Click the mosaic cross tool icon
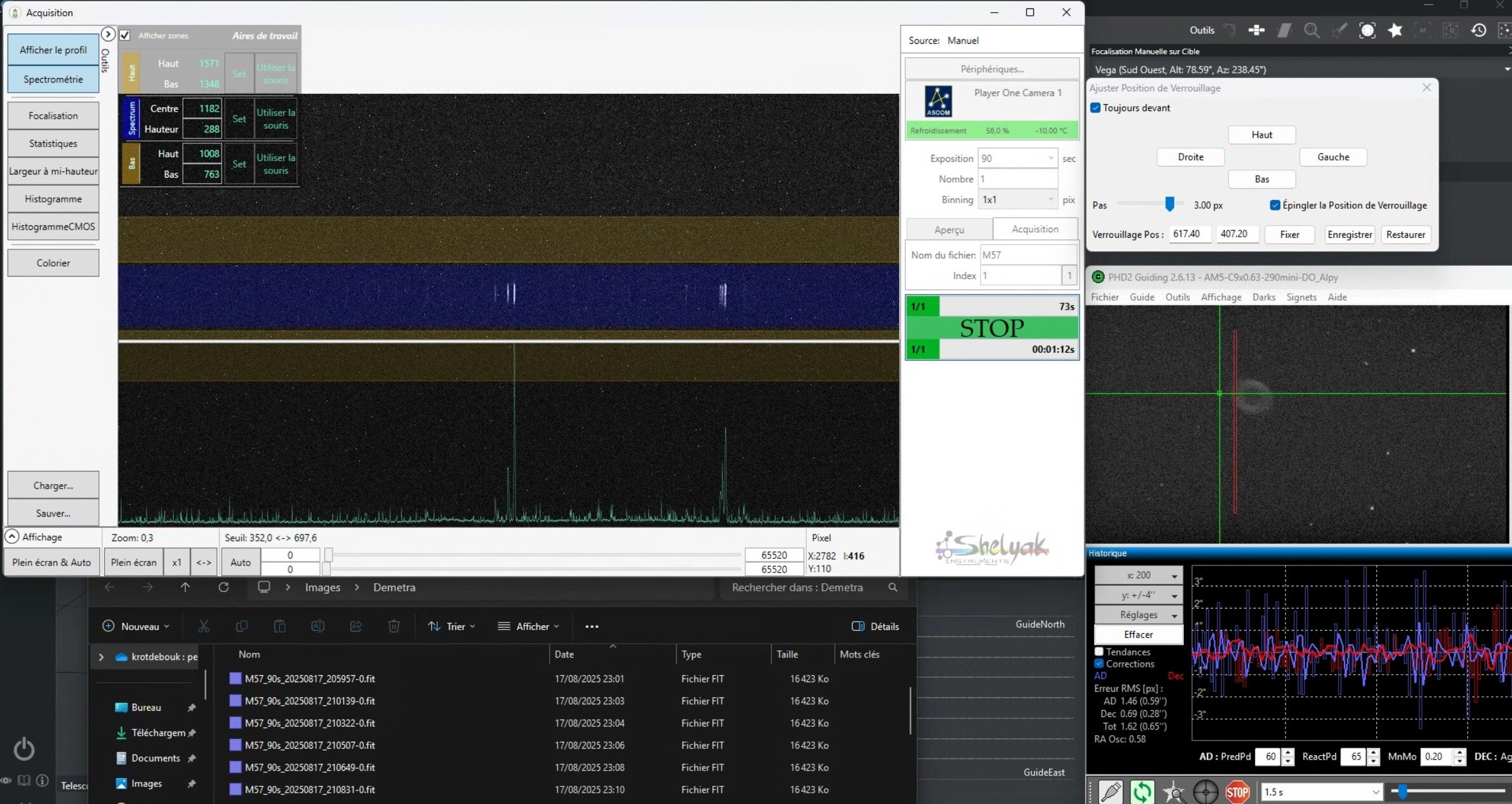Image resolution: width=1512 pixels, height=804 pixels. (1256, 30)
